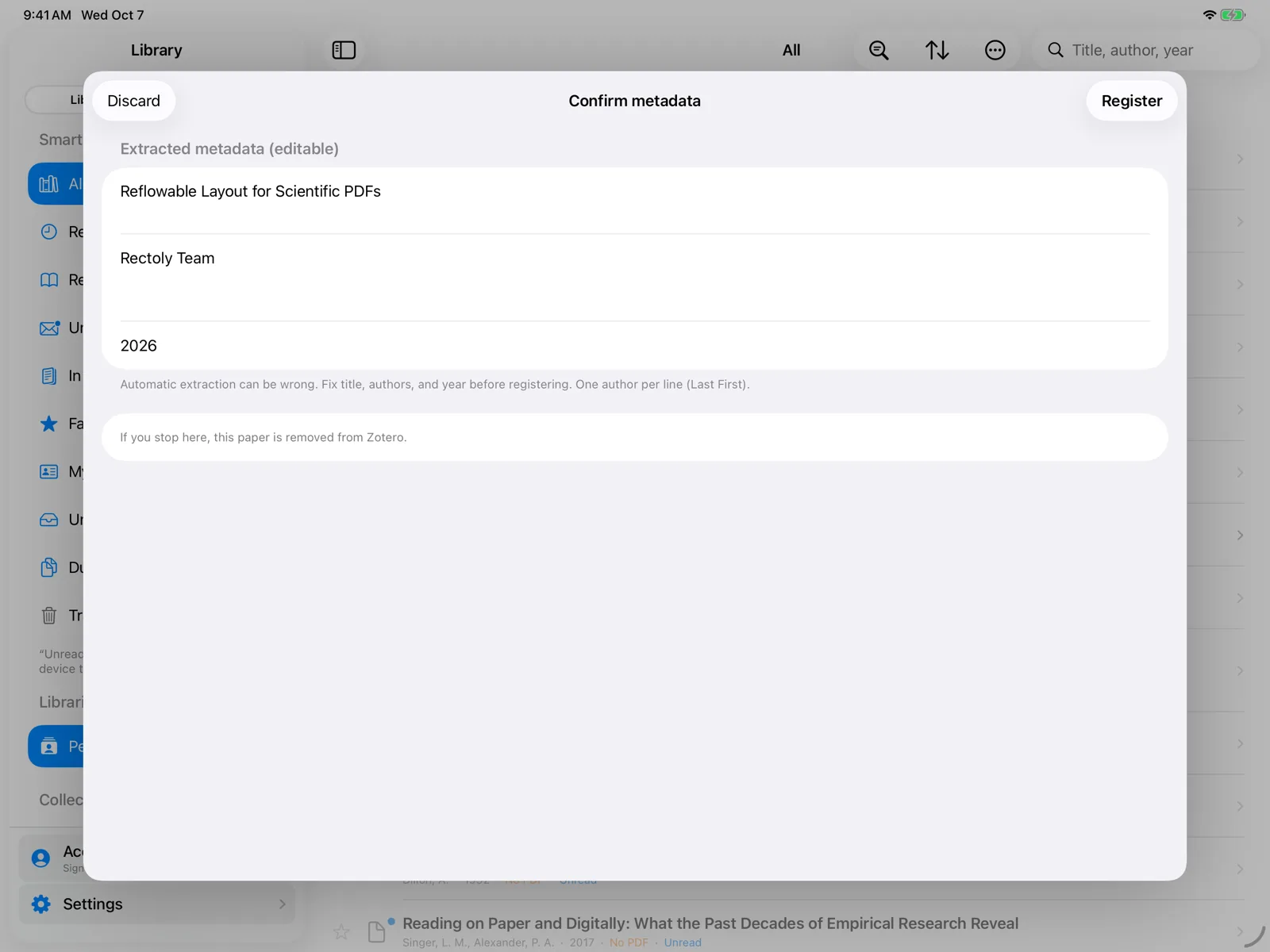Select the document In-progress sidebar icon
This screenshot has width=1270, height=952.
49,376
